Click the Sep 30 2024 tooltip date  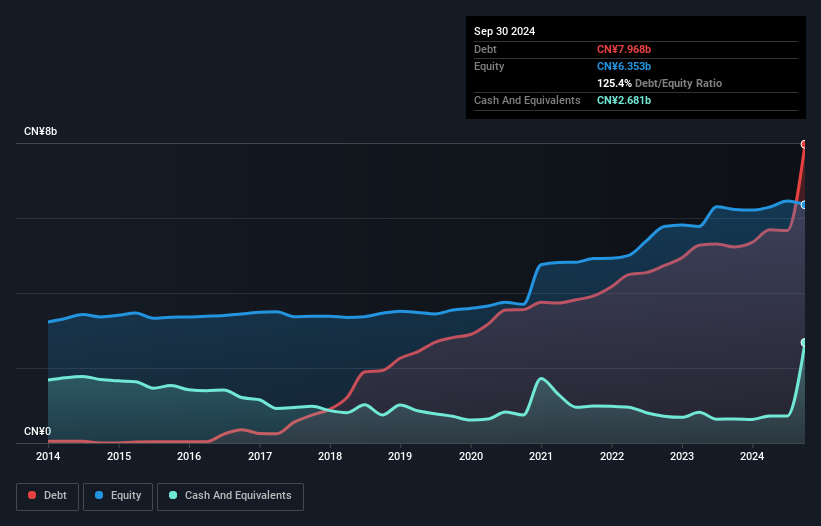[505, 31]
